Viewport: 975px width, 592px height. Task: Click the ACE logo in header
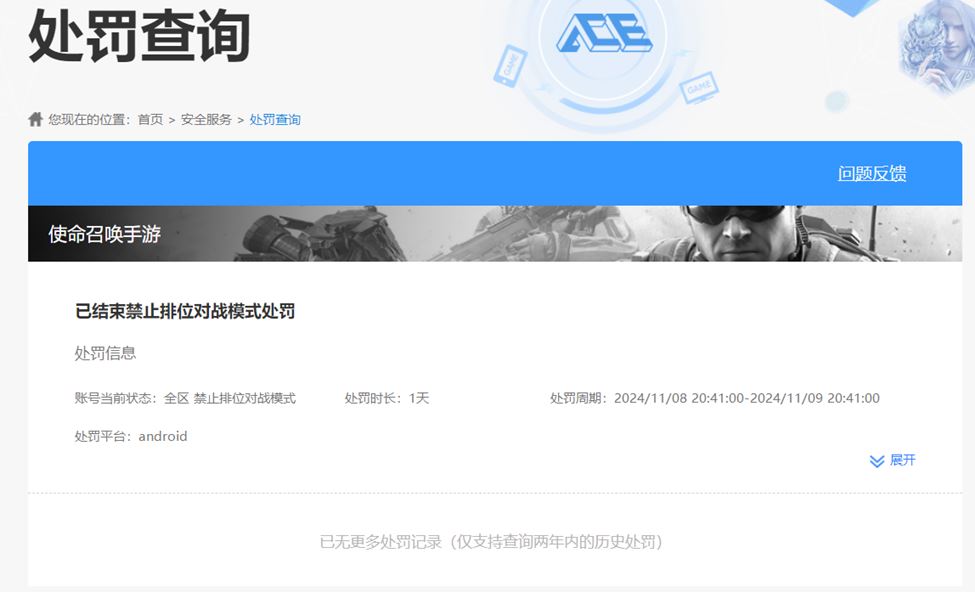point(604,32)
